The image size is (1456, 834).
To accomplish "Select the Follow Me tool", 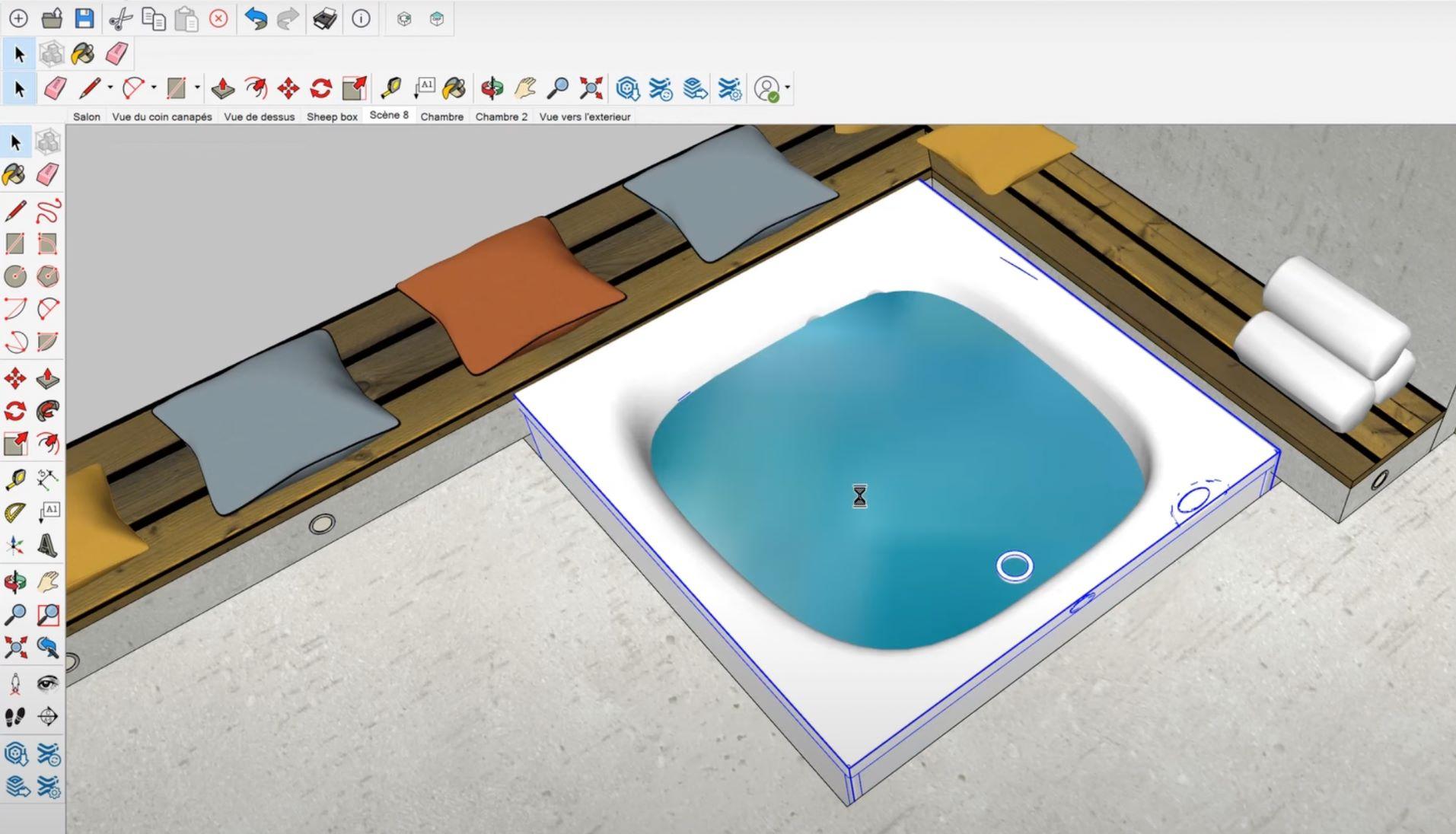I will click(48, 410).
